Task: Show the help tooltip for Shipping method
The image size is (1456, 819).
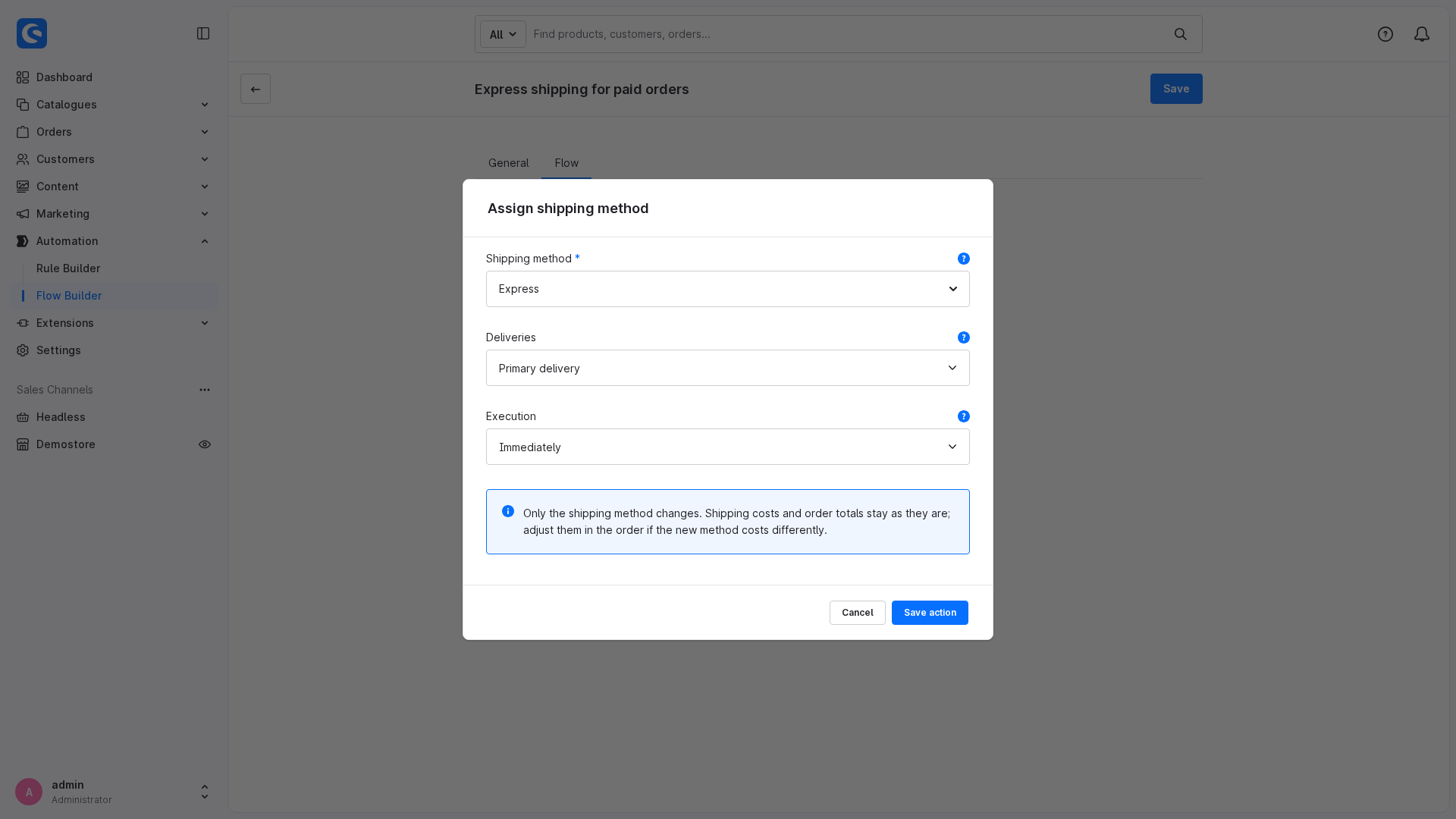Action: [964, 259]
